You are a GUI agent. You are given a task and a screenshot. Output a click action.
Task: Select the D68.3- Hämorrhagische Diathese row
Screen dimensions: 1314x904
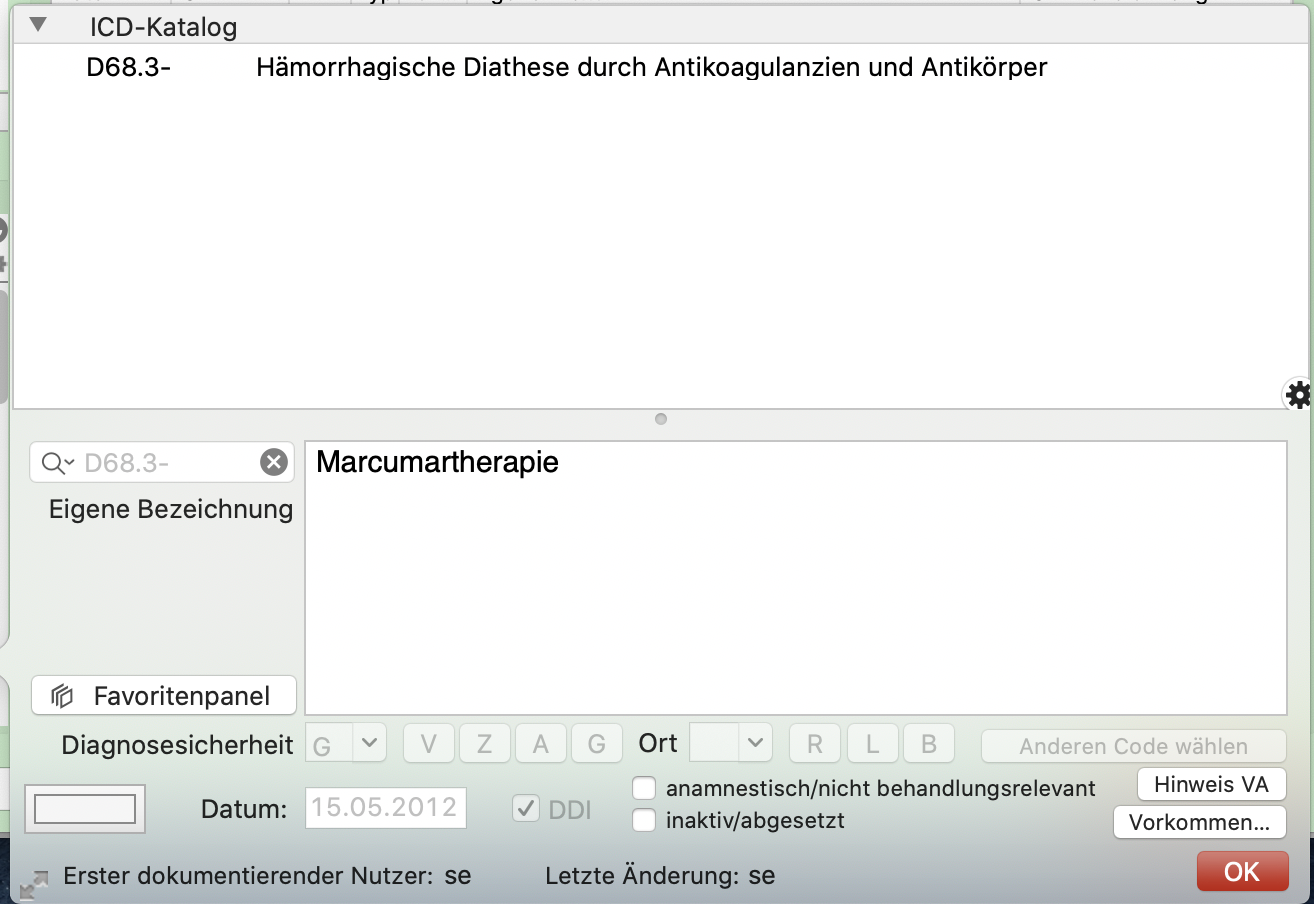[x=660, y=68]
